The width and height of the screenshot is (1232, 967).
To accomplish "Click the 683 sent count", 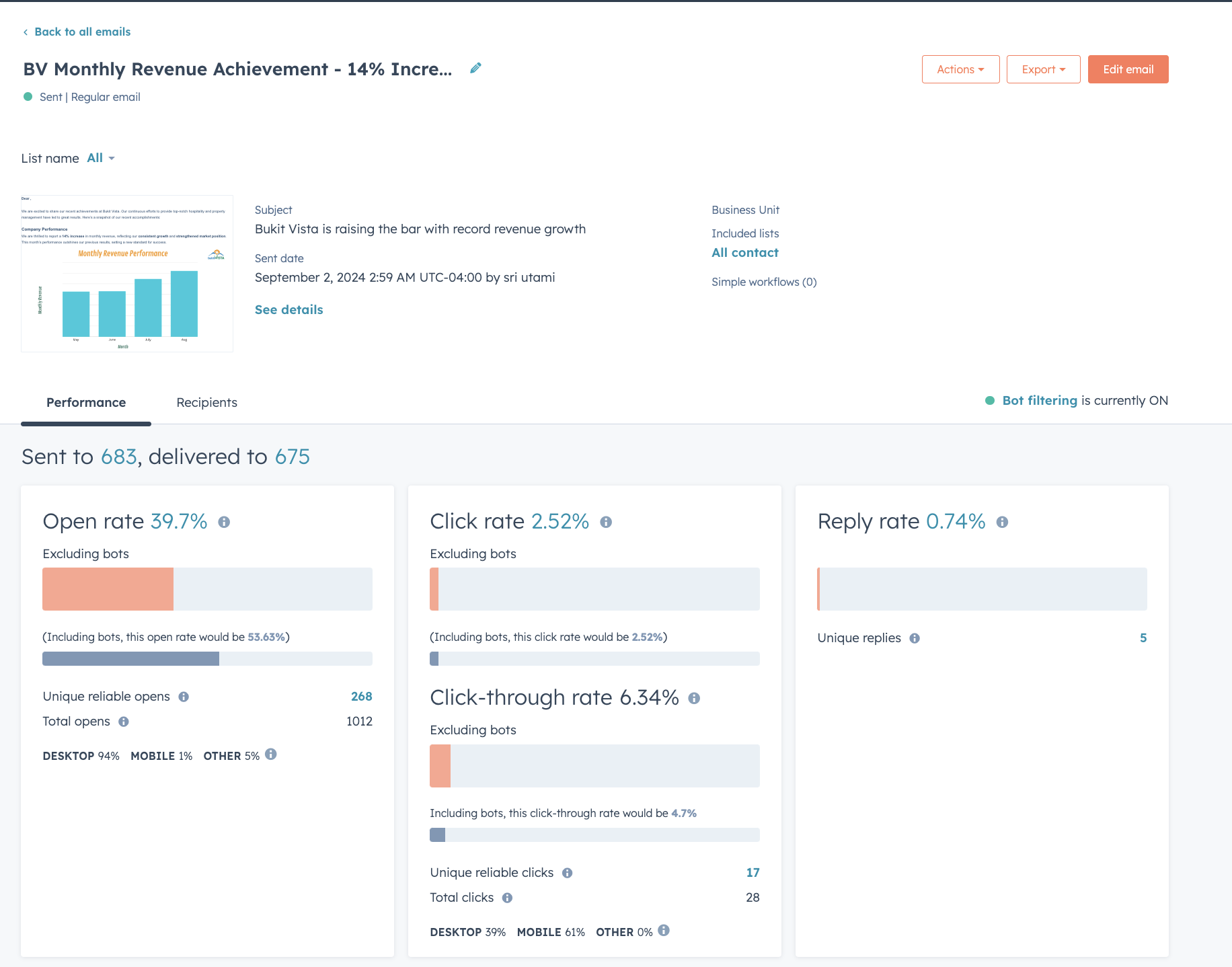I will 119,457.
